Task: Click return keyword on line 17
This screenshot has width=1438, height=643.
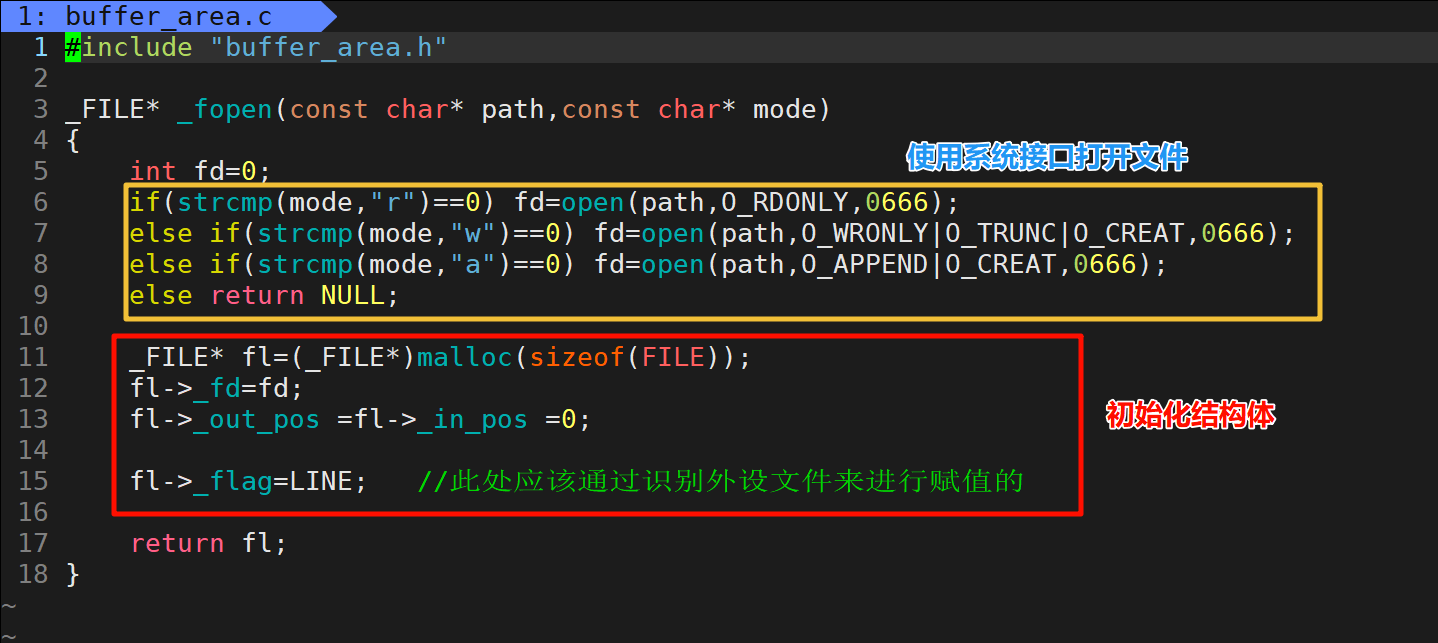Action: coord(177,543)
